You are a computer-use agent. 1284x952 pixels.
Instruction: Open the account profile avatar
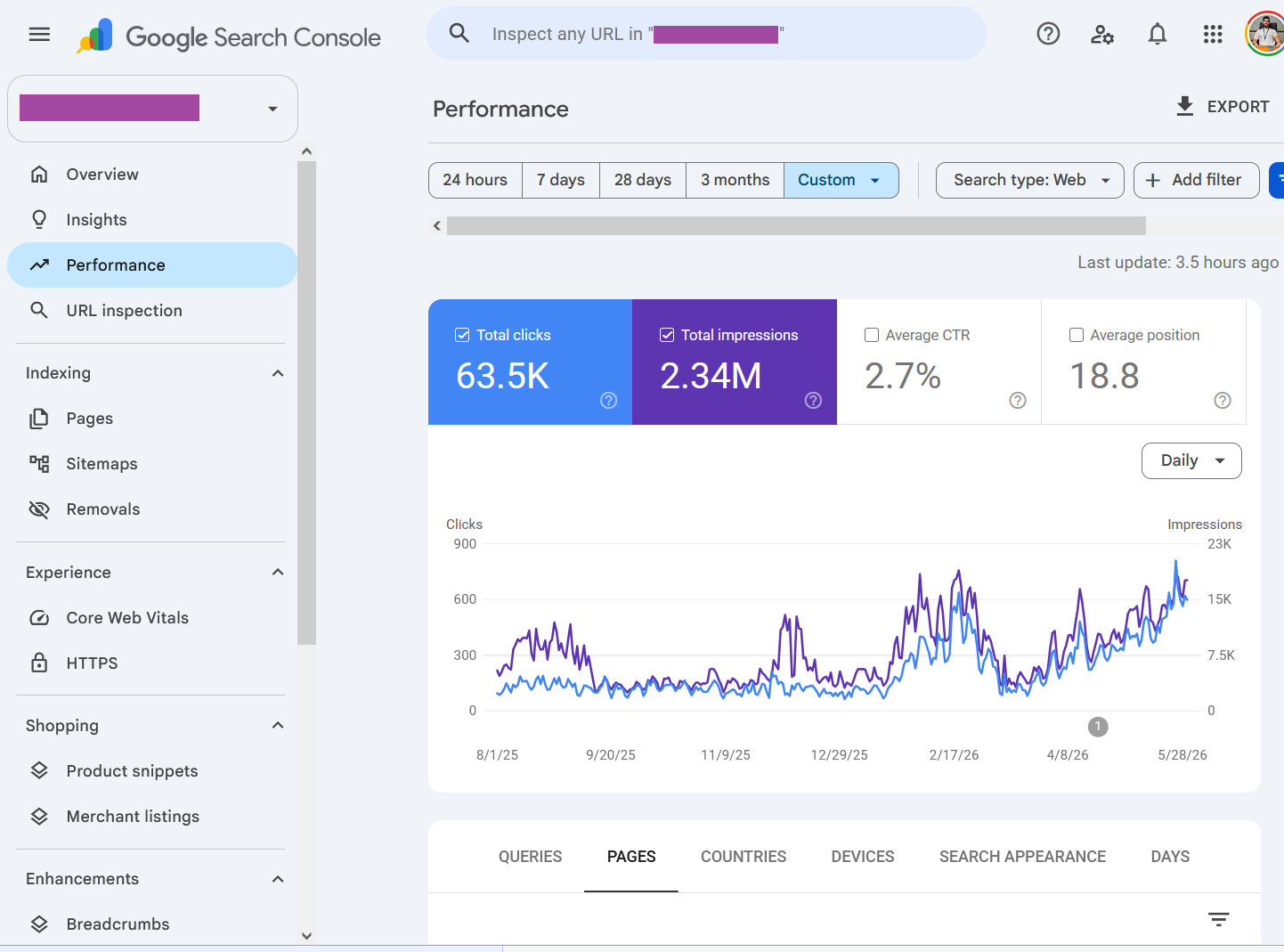point(1265,34)
